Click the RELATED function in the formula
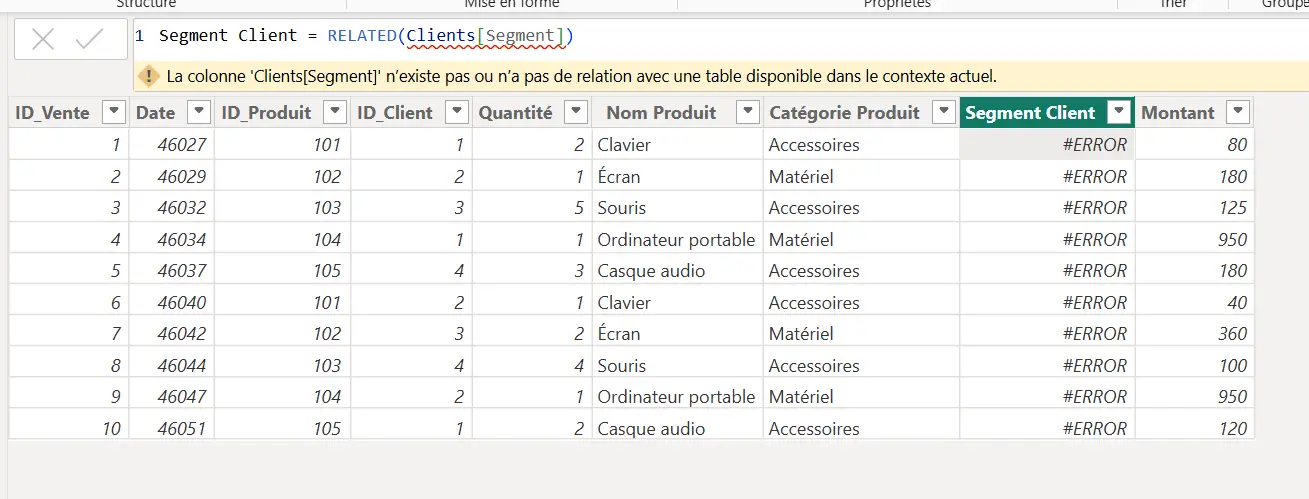The image size is (1309, 499). click(361, 36)
